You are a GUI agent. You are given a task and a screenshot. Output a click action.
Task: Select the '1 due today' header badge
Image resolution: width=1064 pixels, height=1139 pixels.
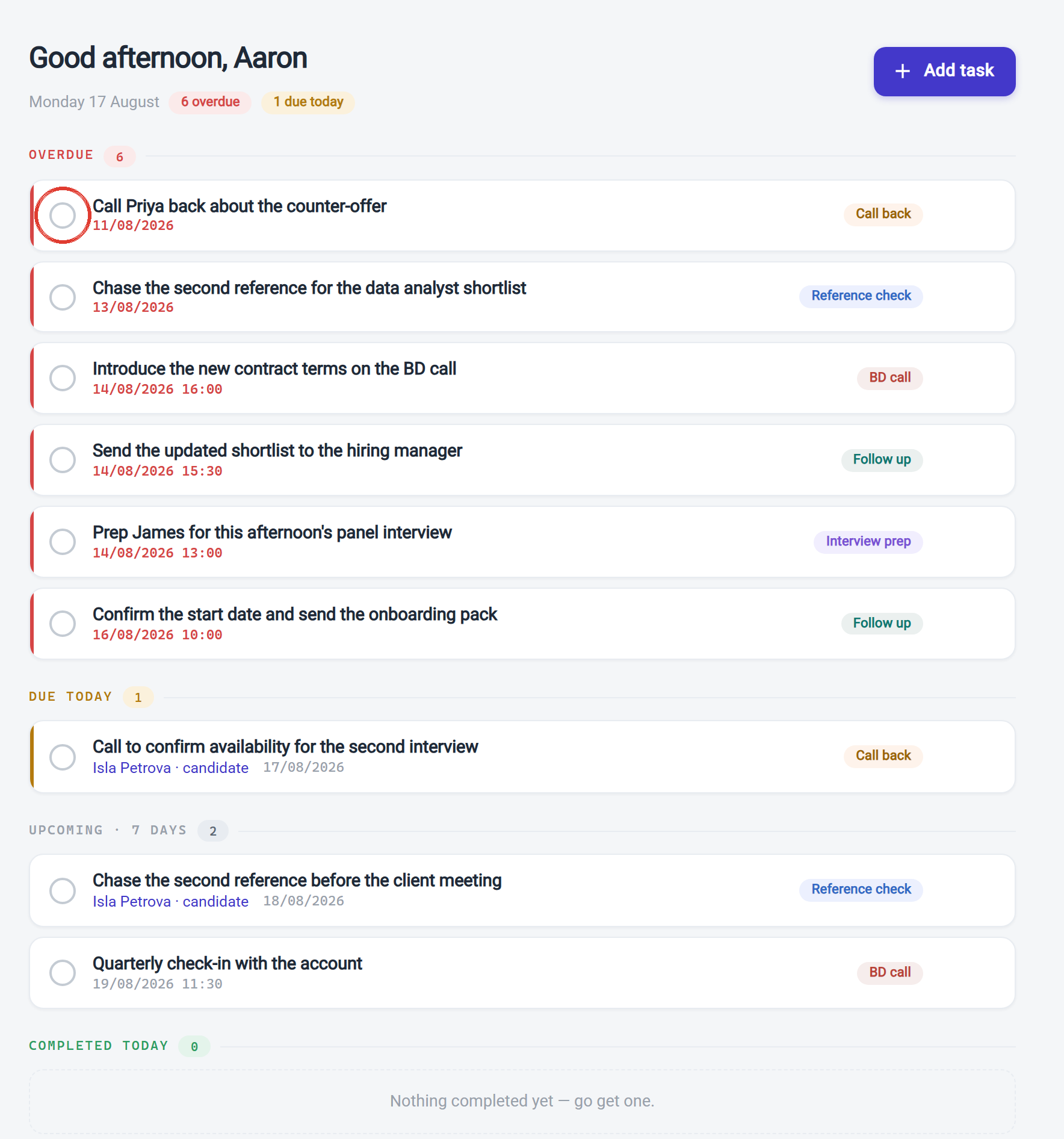pos(308,102)
